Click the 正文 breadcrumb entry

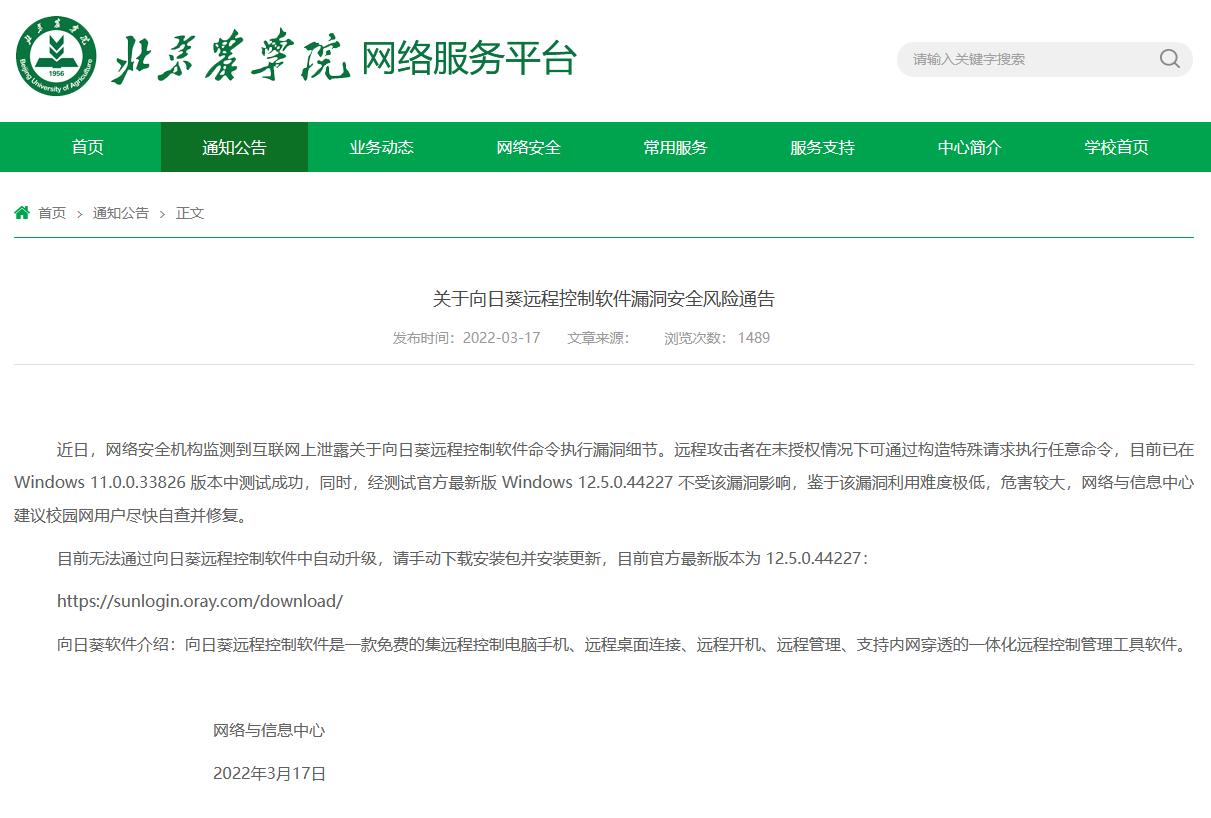(x=190, y=213)
